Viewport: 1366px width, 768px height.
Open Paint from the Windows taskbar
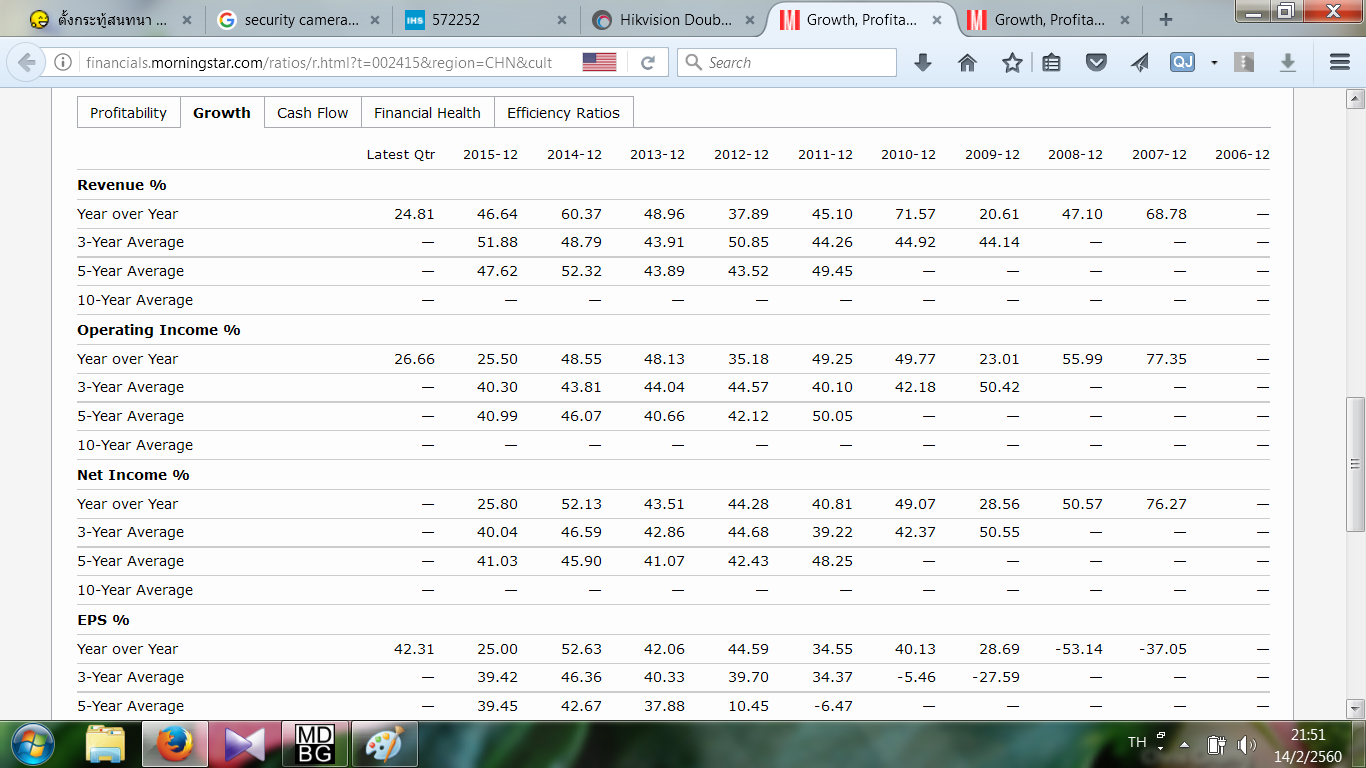click(385, 745)
